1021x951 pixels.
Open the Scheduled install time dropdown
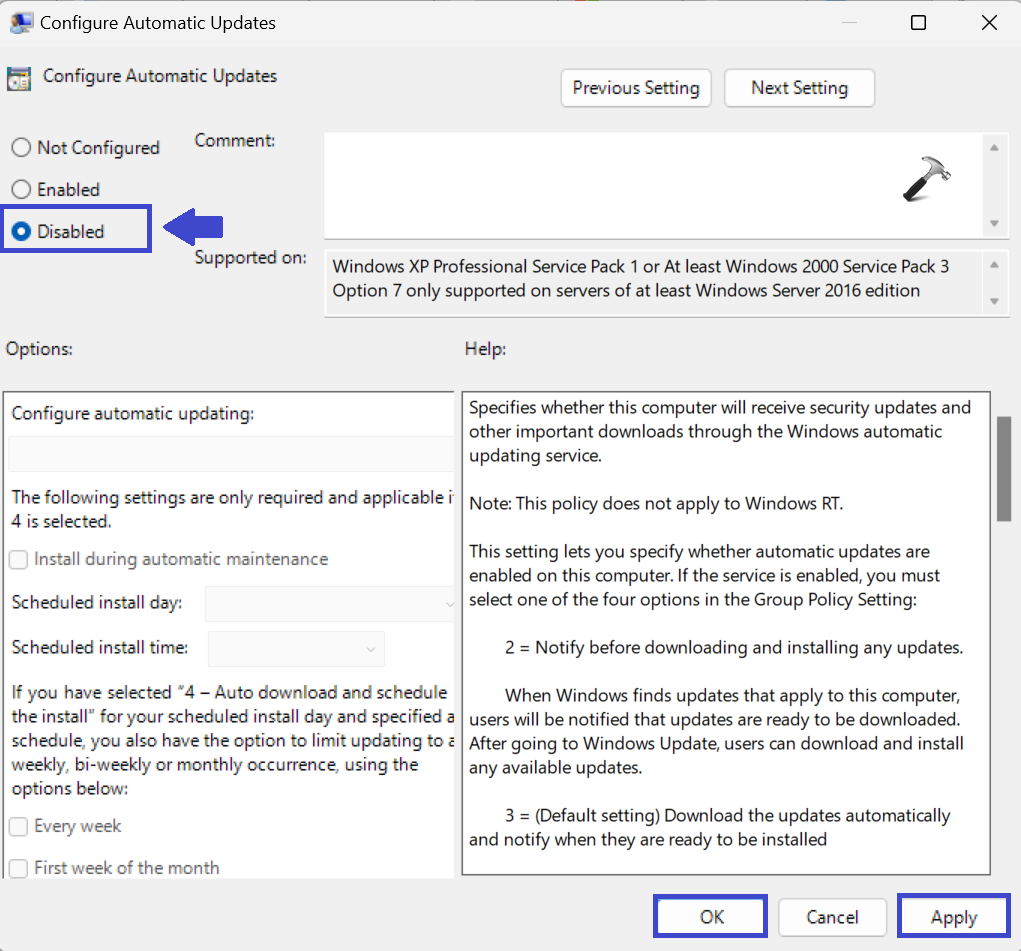click(296, 649)
